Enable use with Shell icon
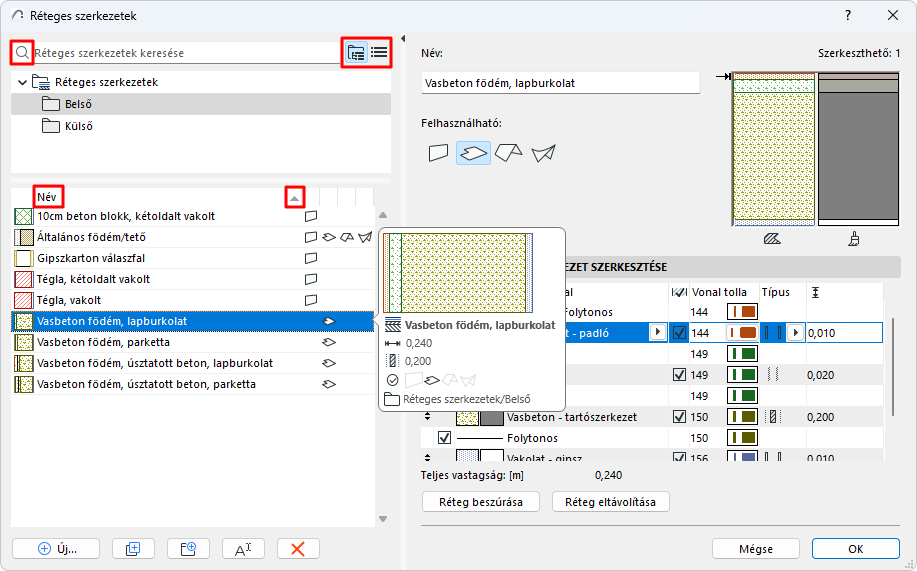Viewport: 917px width, 571px height. 543,153
